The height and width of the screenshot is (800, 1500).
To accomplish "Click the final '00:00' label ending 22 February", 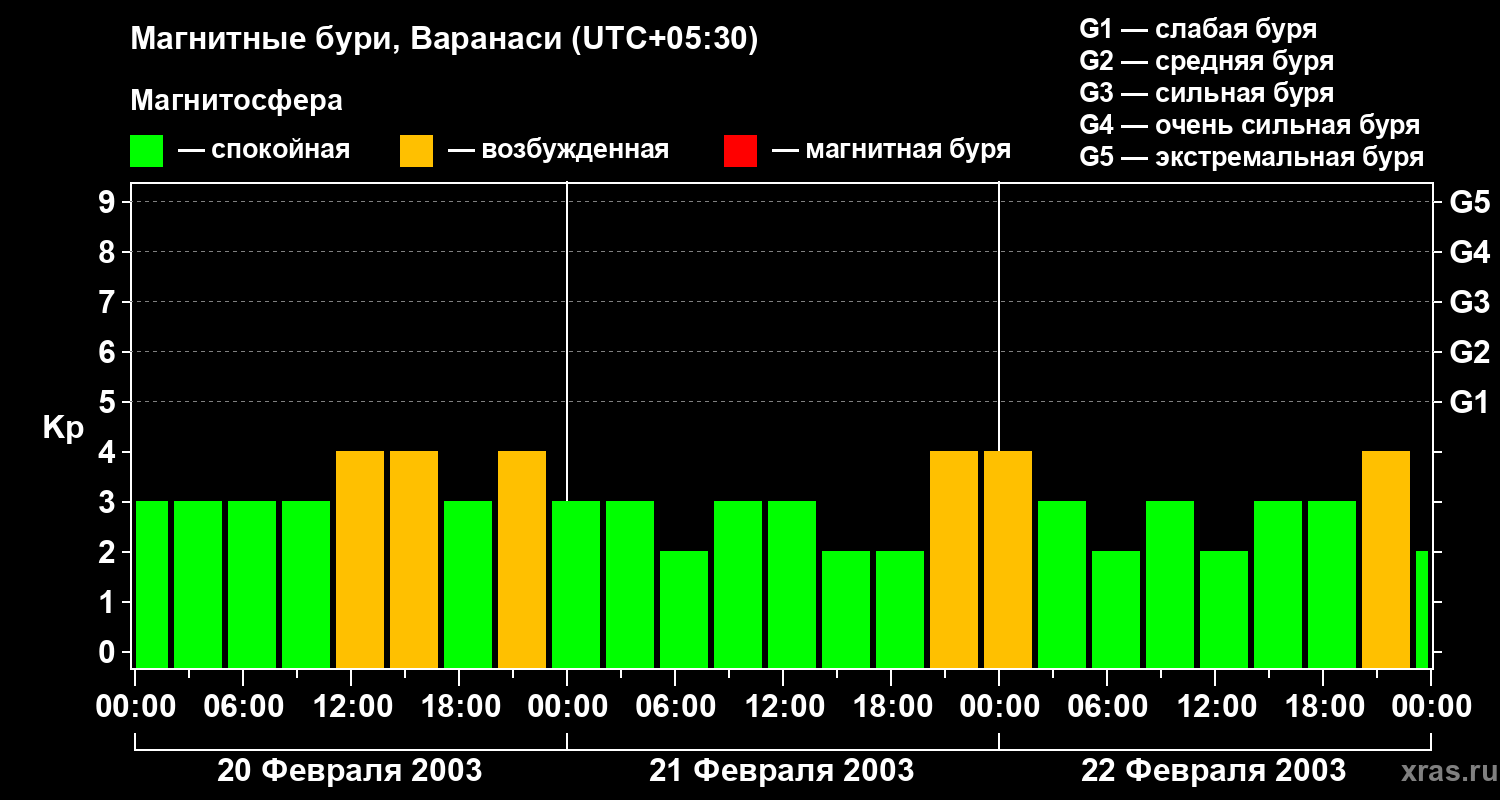I will tap(1431, 707).
